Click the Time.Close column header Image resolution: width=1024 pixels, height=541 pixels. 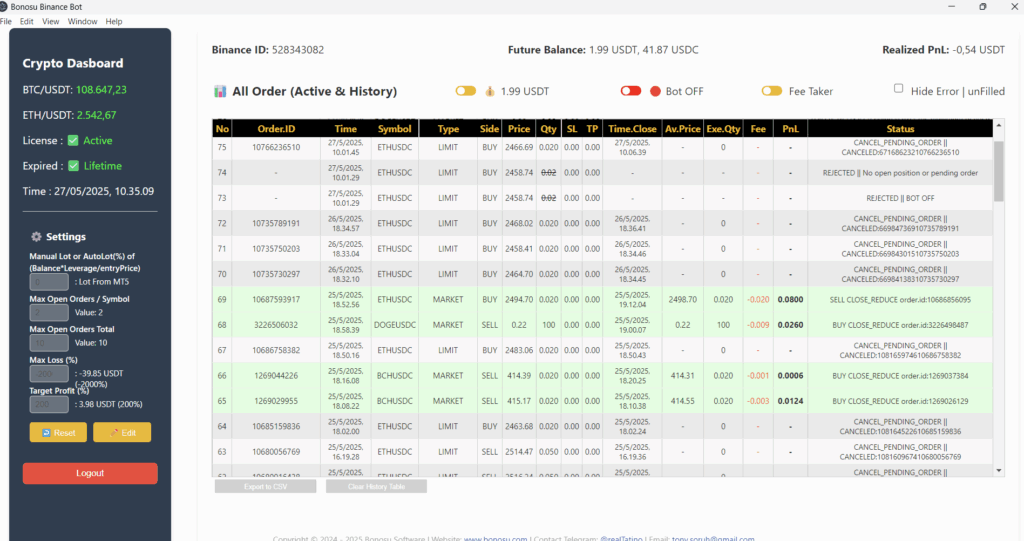click(x=632, y=129)
